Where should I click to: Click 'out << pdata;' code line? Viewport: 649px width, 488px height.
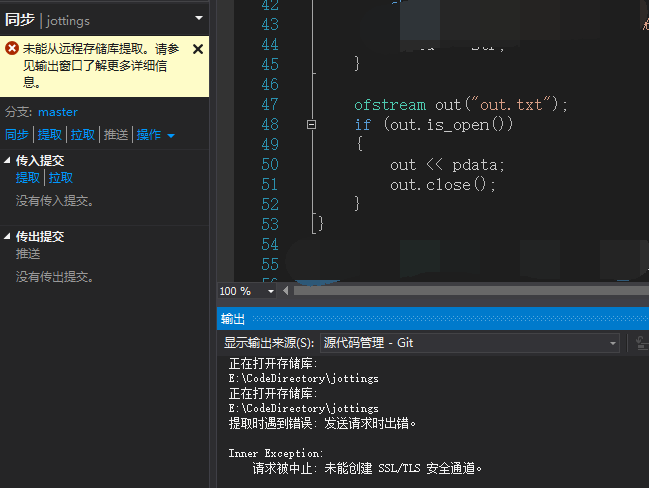447,165
